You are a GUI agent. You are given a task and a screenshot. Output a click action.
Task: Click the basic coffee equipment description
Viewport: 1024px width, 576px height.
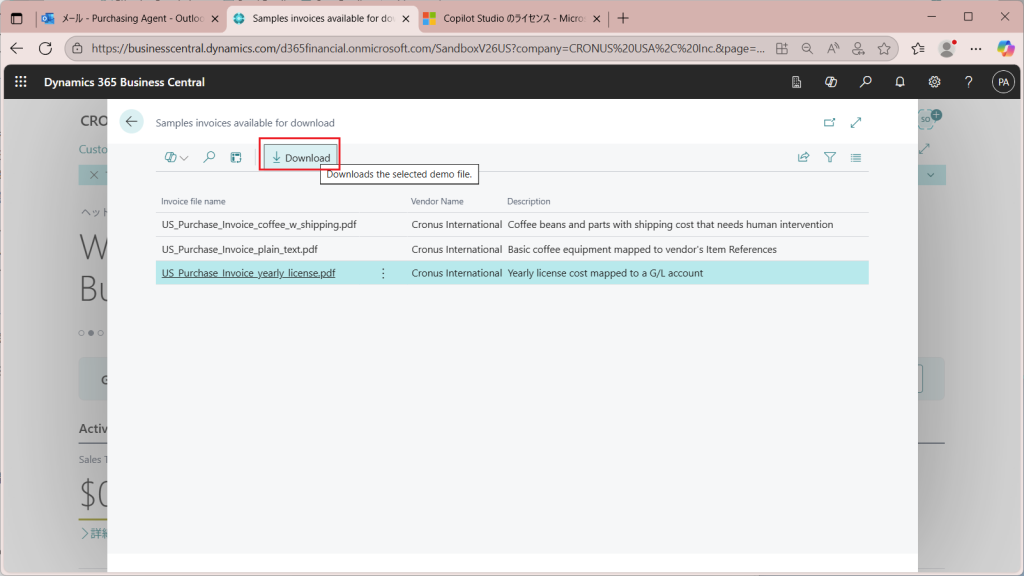point(642,249)
